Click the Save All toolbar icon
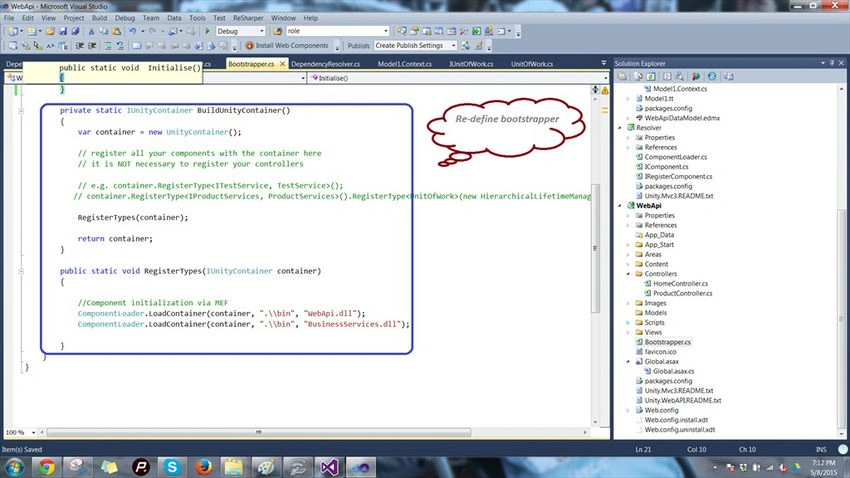Screen dimensions: 850x478 [x=75, y=31]
